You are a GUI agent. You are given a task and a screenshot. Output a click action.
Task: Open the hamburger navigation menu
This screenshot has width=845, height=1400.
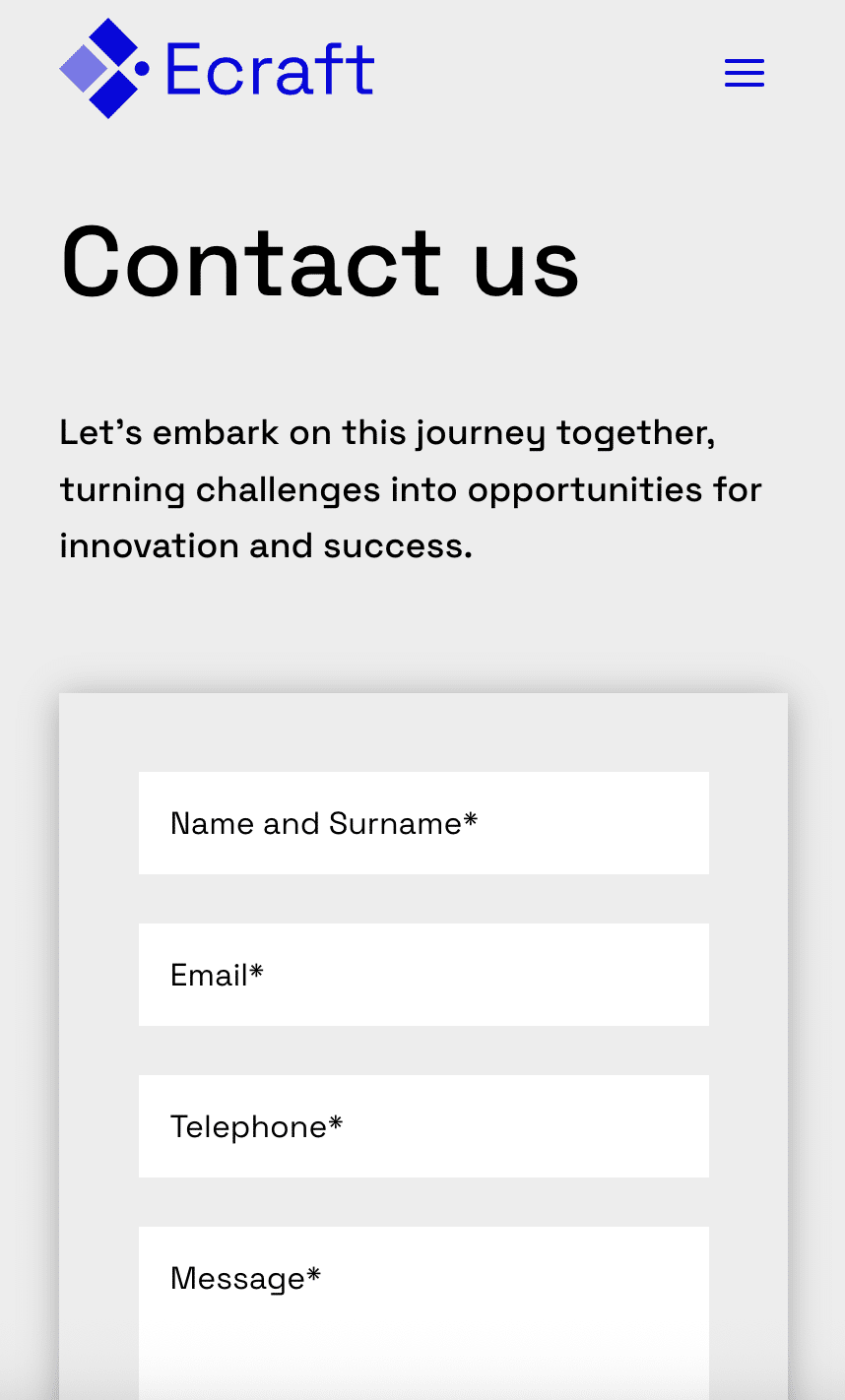[745, 73]
